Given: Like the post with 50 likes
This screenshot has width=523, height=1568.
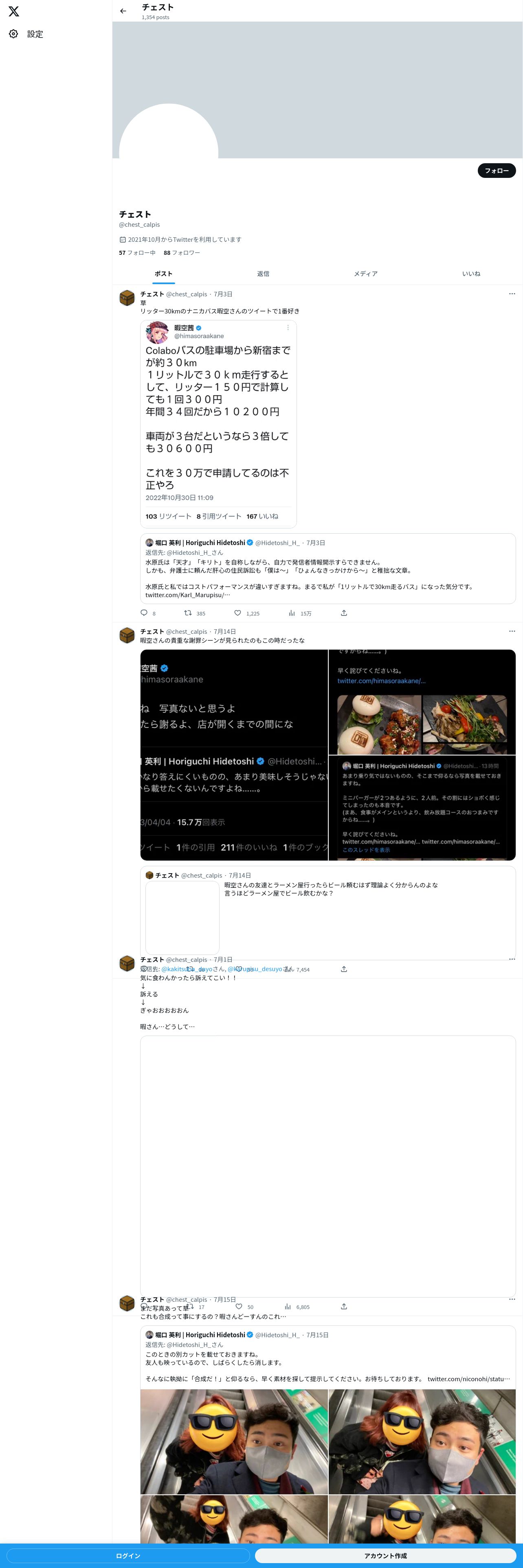Looking at the screenshot, I should [x=239, y=1306].
